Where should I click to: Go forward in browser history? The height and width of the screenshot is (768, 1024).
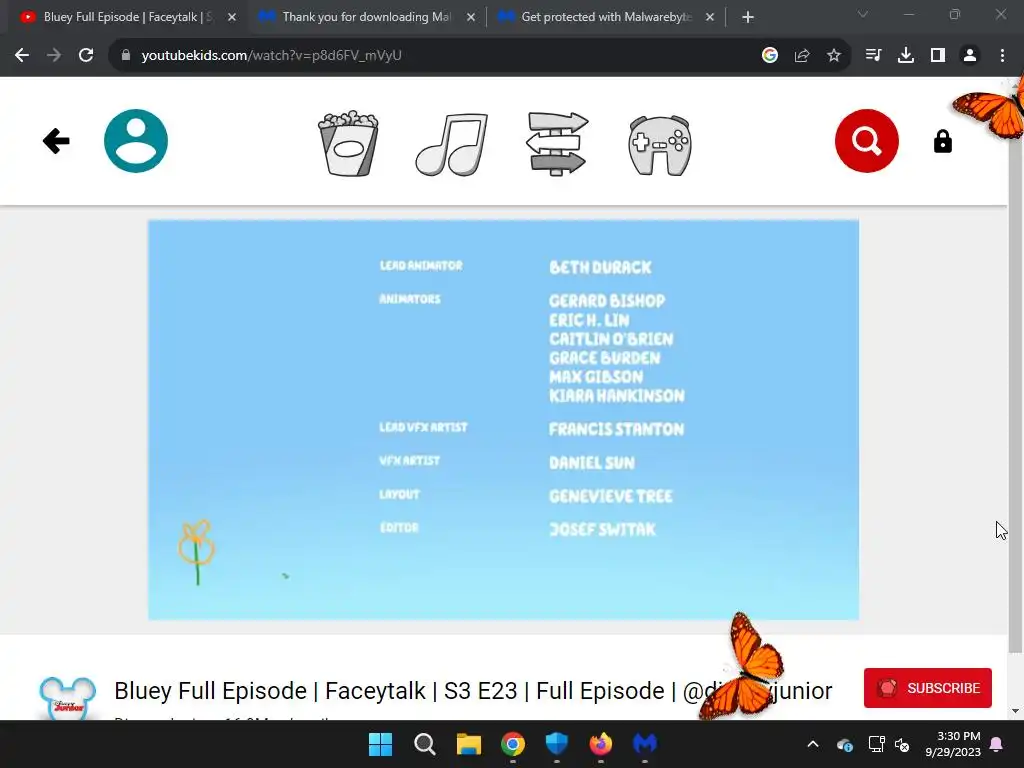point(54,56)
